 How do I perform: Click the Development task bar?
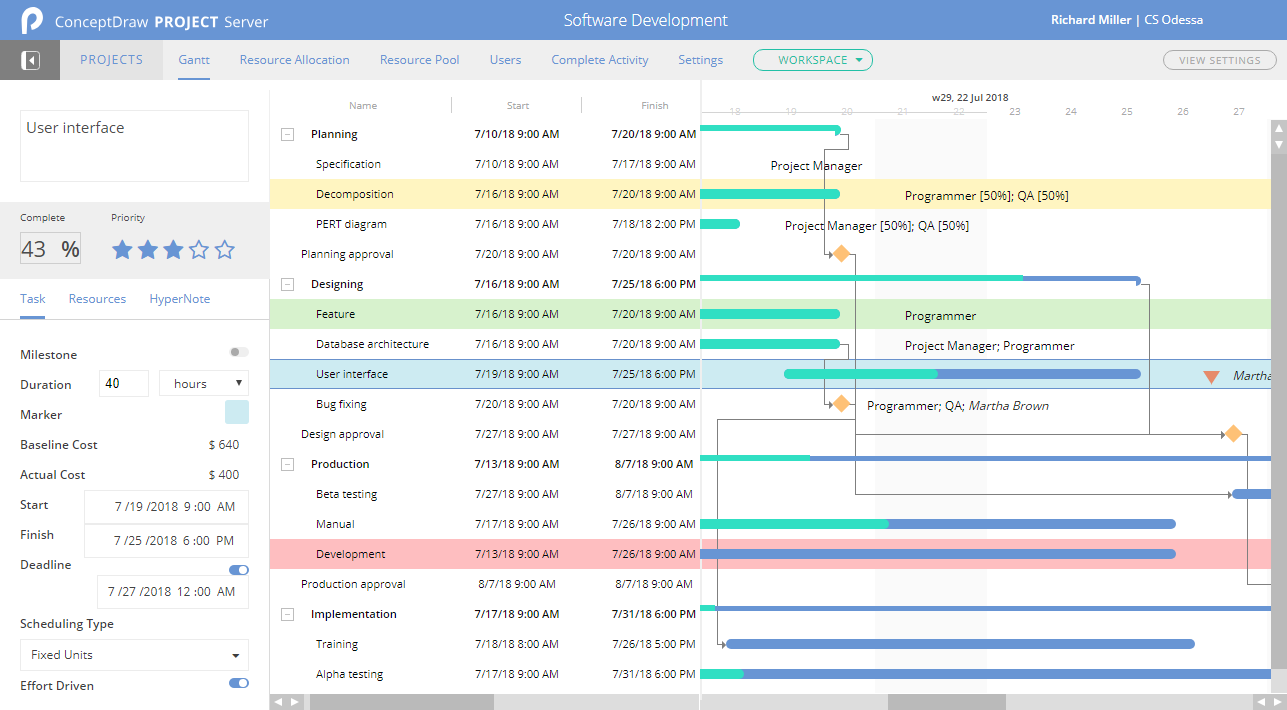point(938,554)
